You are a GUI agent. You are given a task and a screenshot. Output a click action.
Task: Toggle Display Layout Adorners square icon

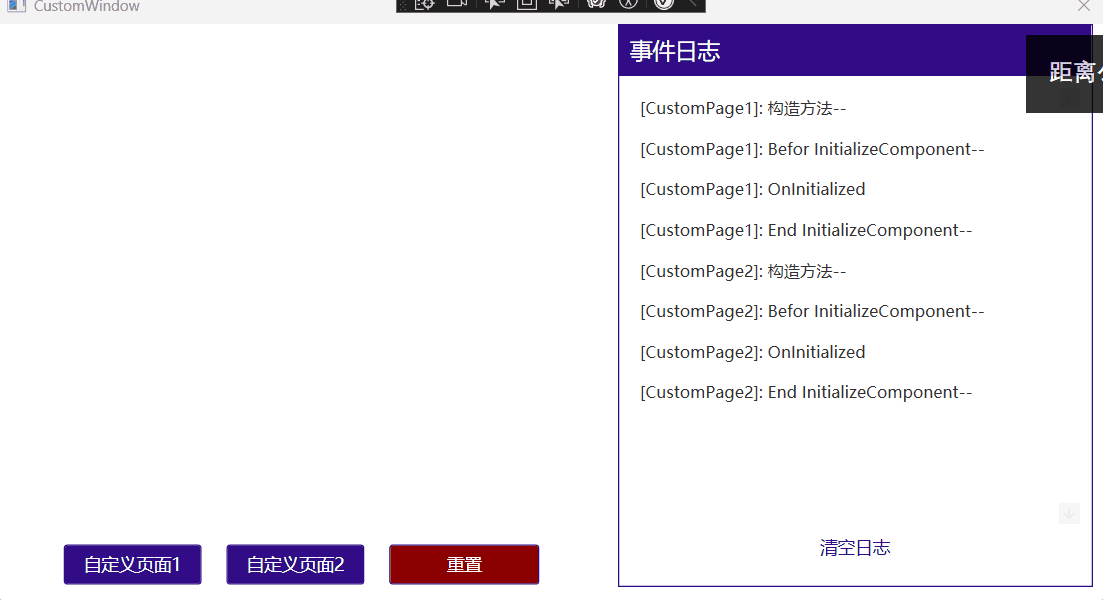click(x=527, y=4)
